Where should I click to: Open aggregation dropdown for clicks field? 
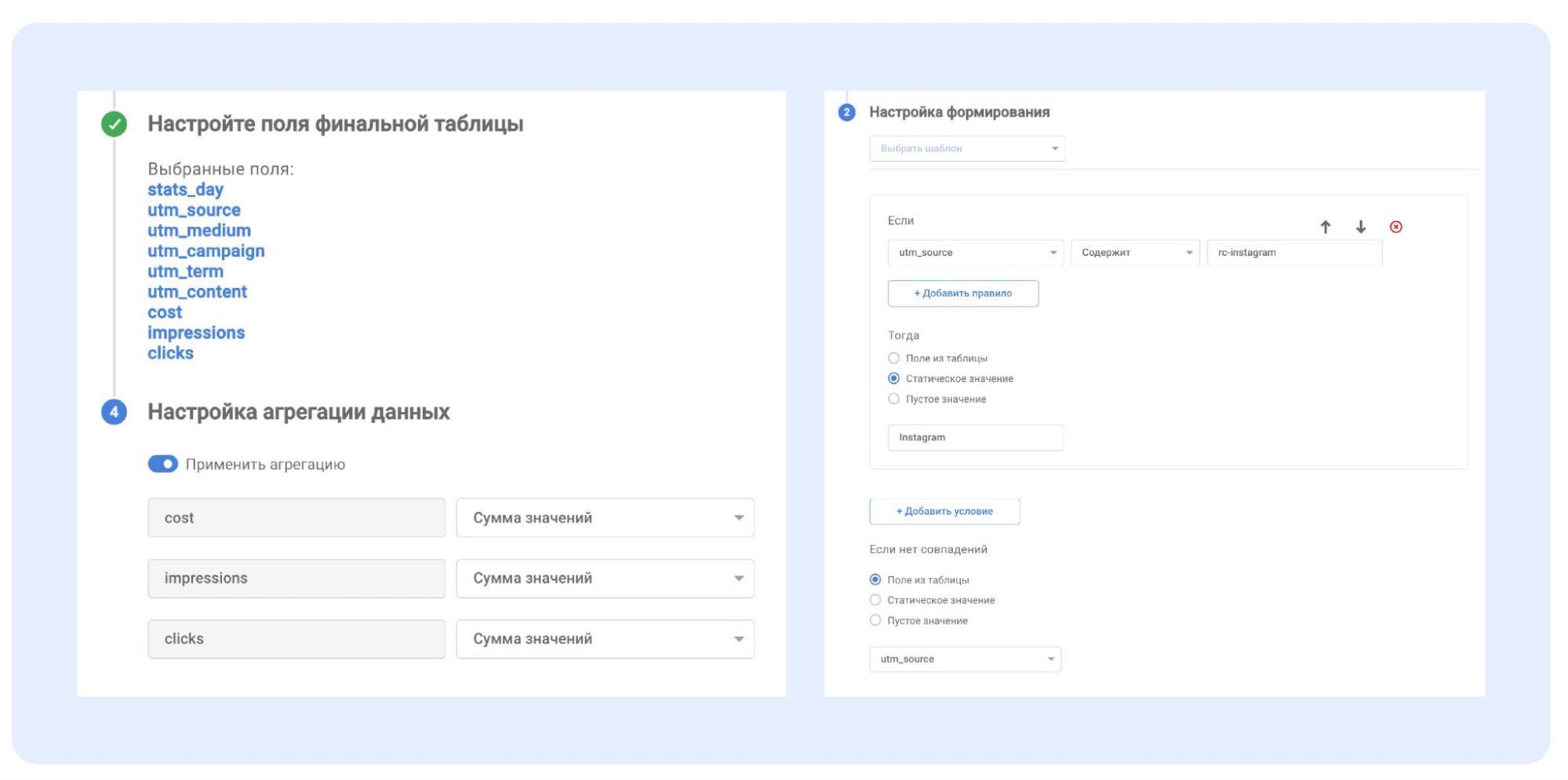[605, 640]
